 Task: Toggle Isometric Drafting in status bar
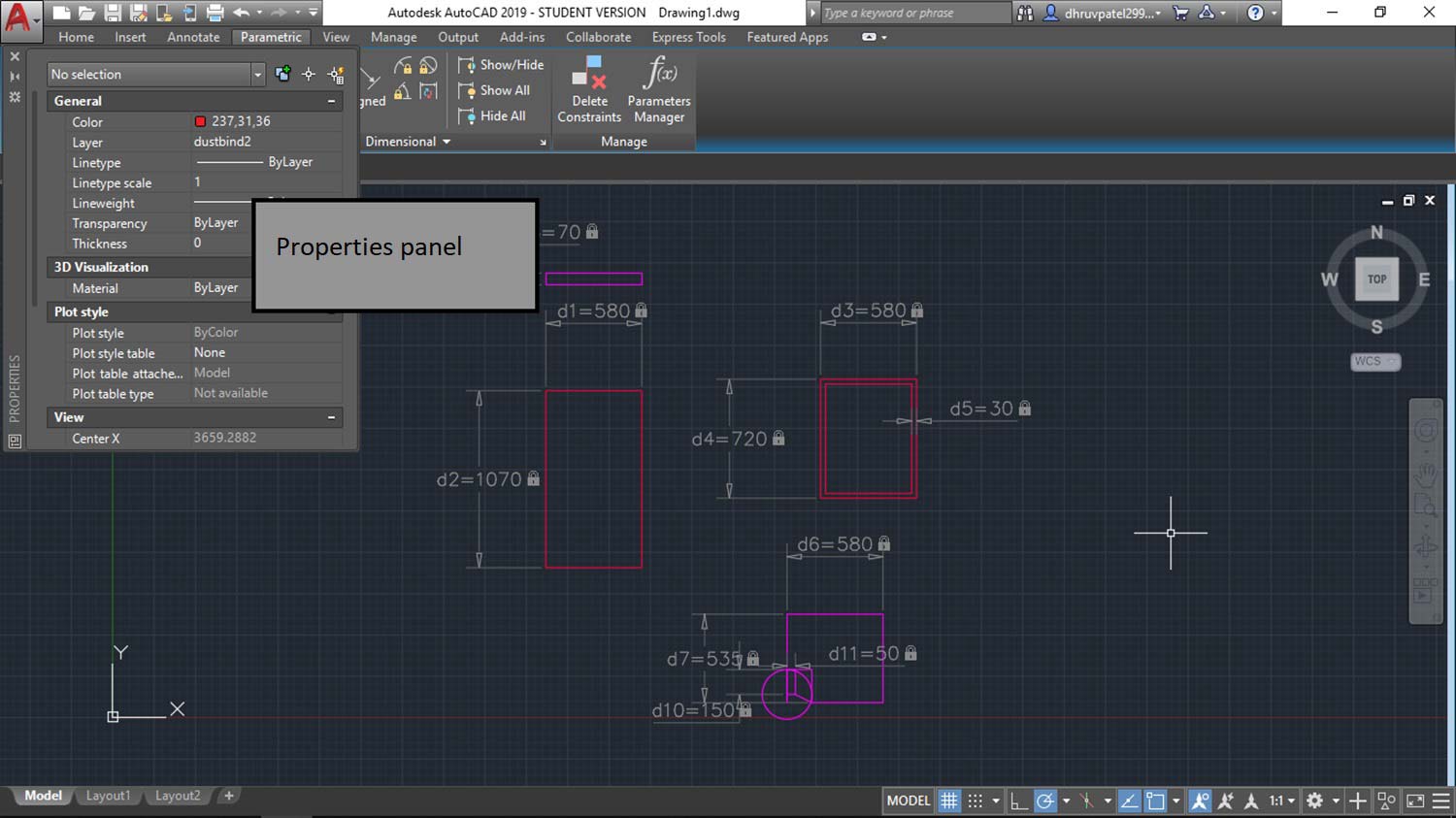[x=1087, y=801]
